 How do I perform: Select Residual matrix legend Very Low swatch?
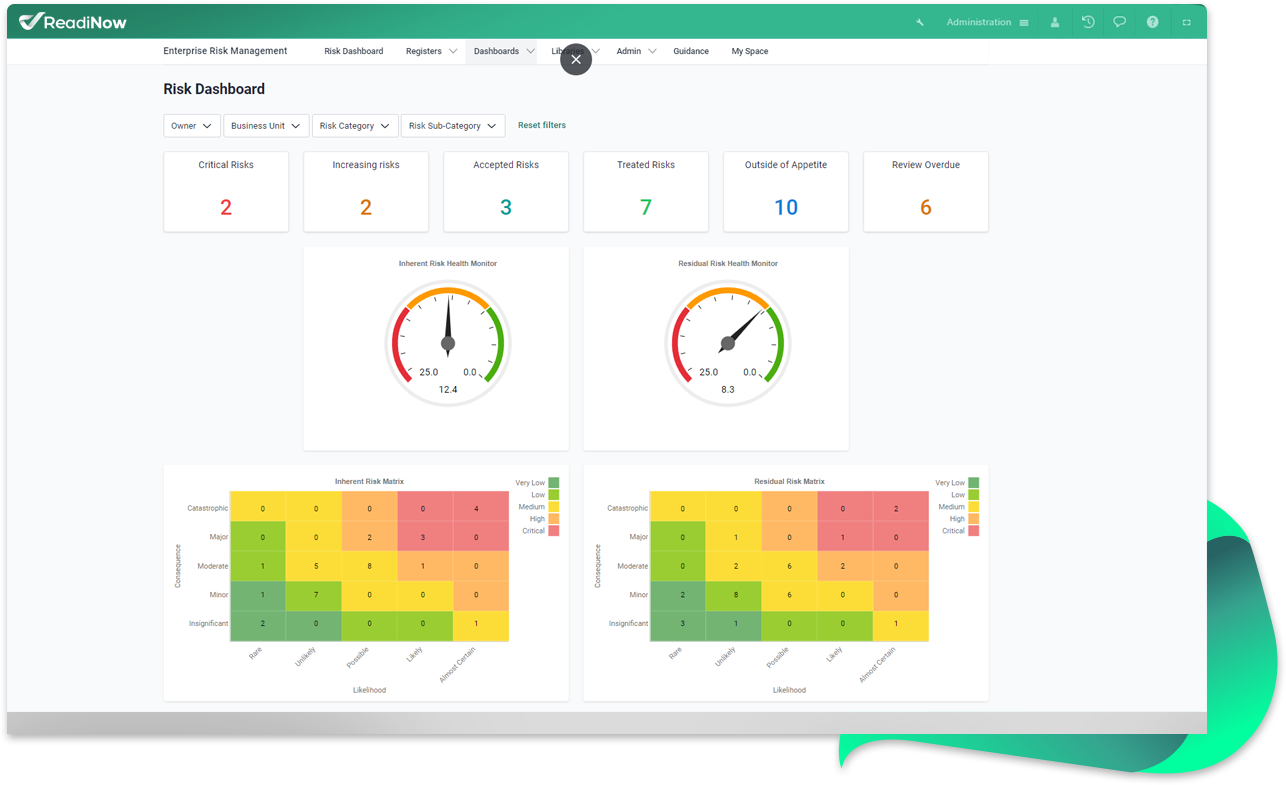click(x=974, y=483)
